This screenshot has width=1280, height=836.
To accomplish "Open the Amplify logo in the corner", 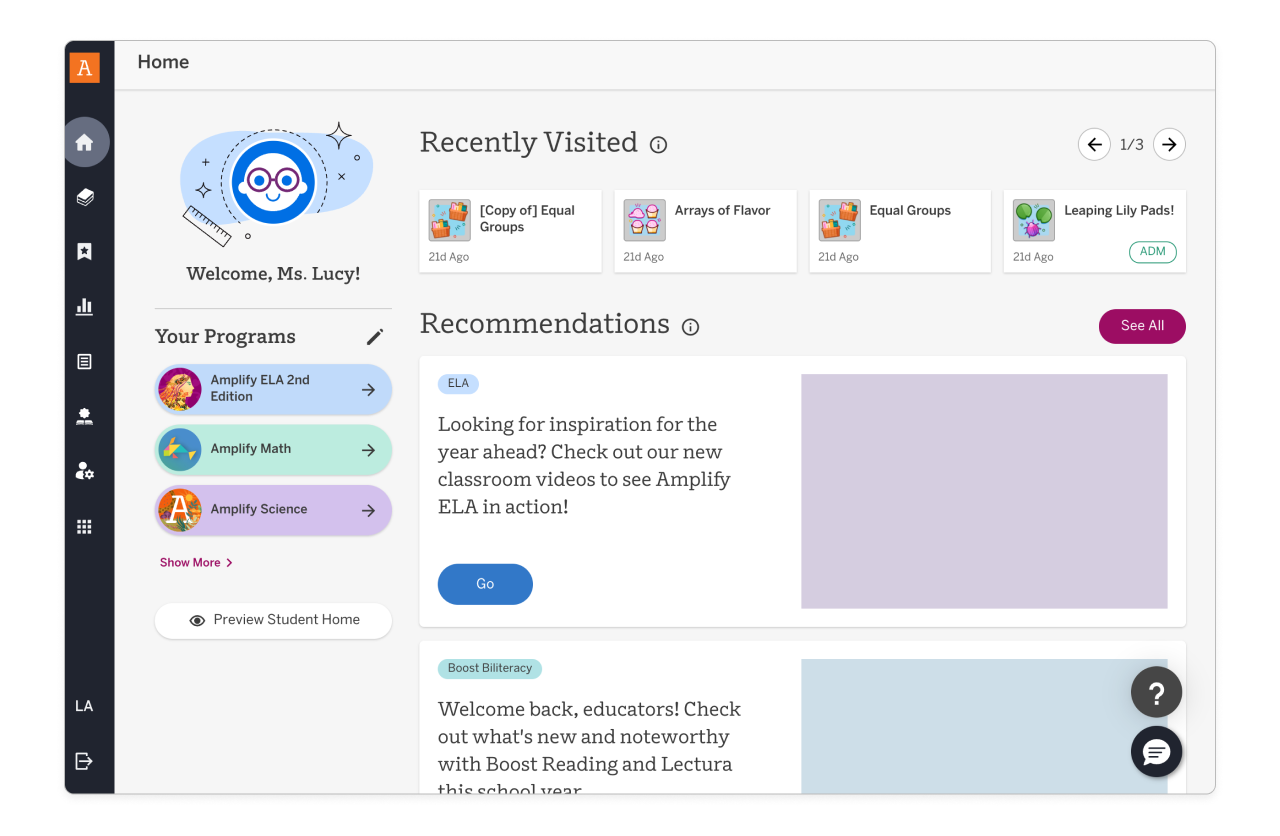I will pyautogui.click(x=85, y=67).
